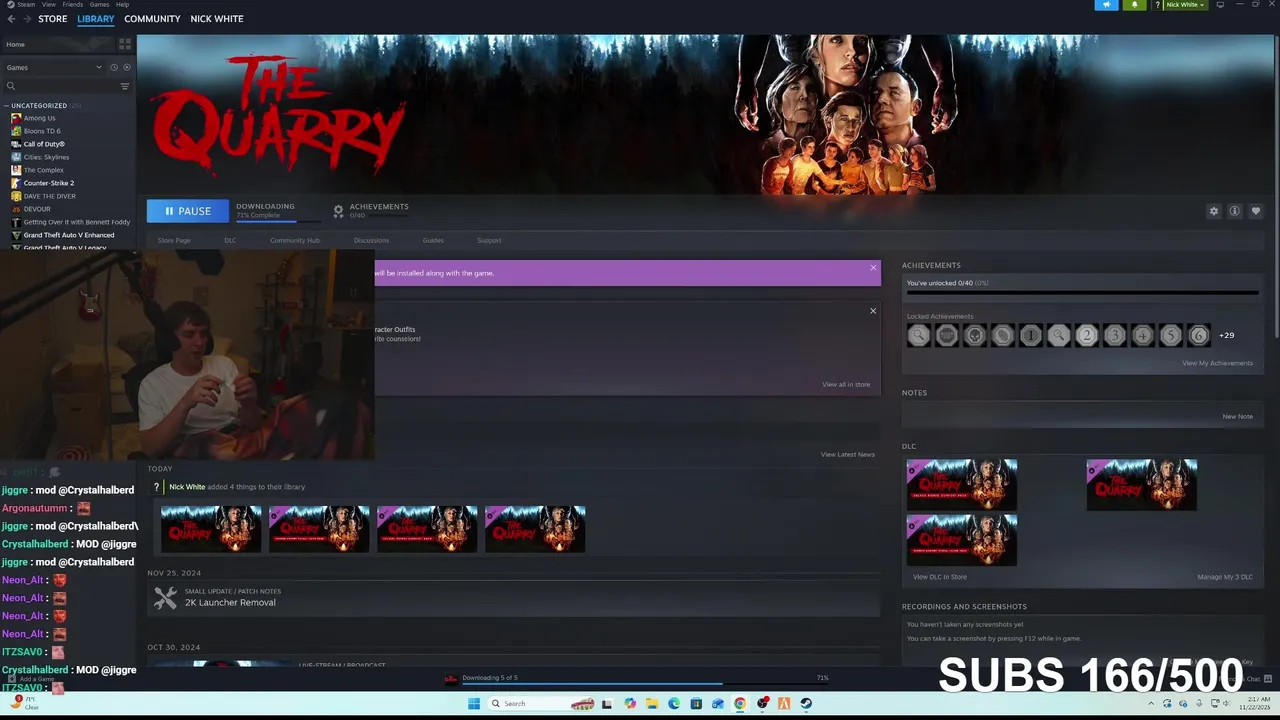Open Windows Start menu

click(x=473, y=703)
